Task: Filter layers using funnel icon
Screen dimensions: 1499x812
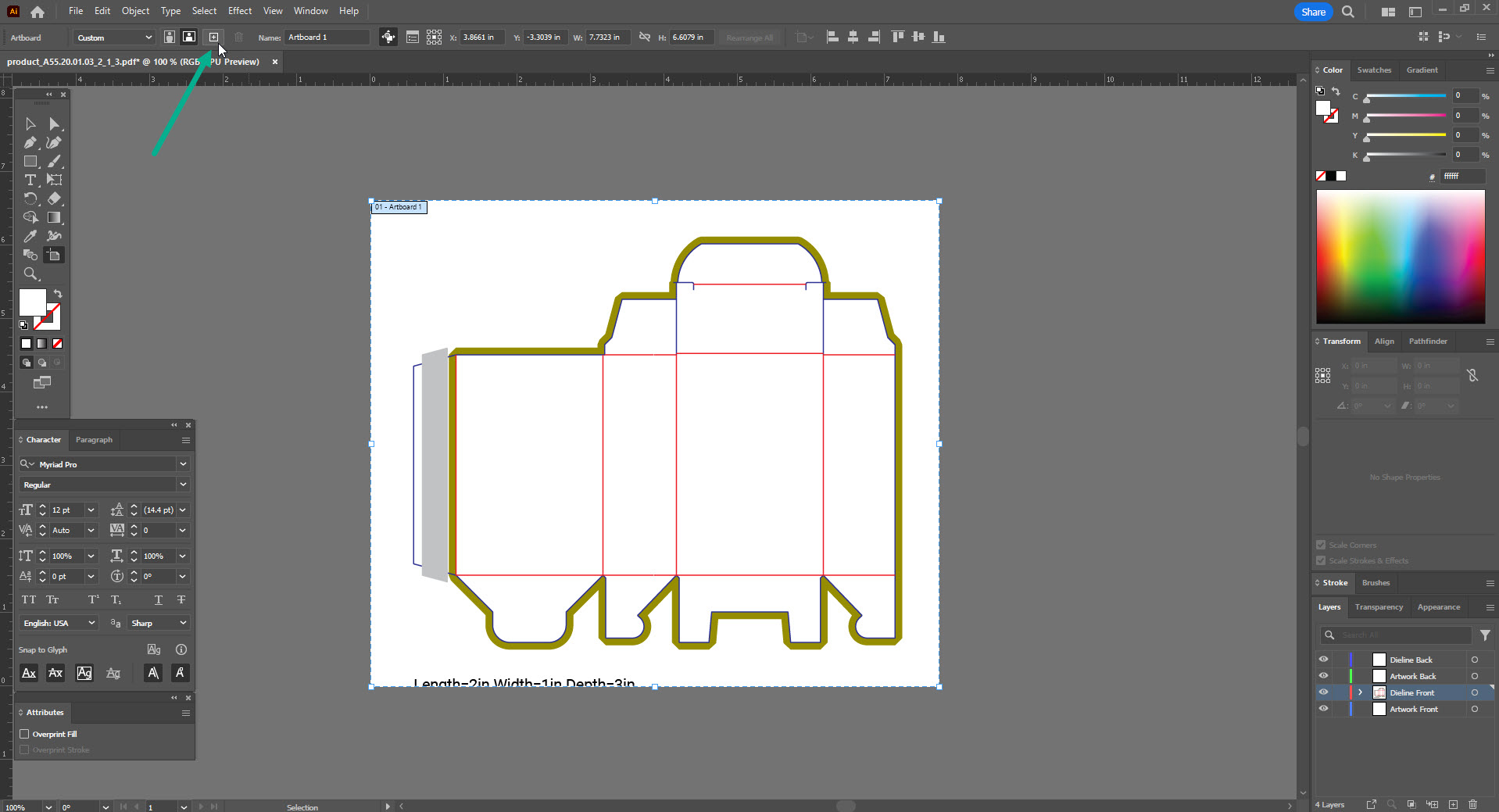Action: [x=1485, y=635]
